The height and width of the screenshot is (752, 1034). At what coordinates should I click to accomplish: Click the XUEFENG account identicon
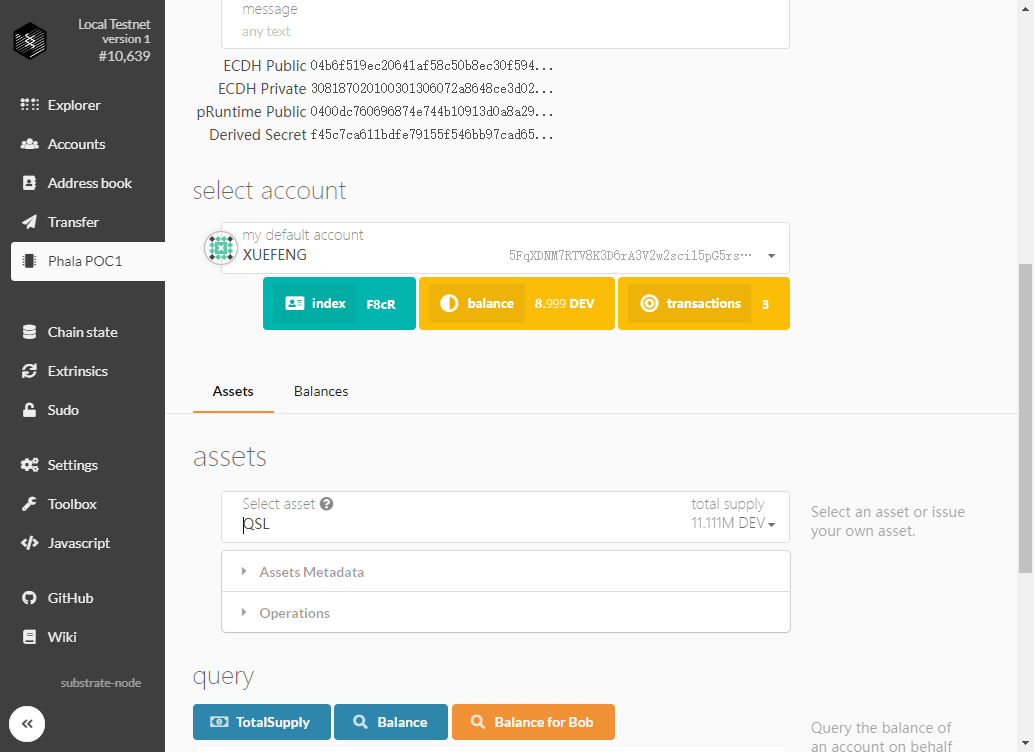220,248
